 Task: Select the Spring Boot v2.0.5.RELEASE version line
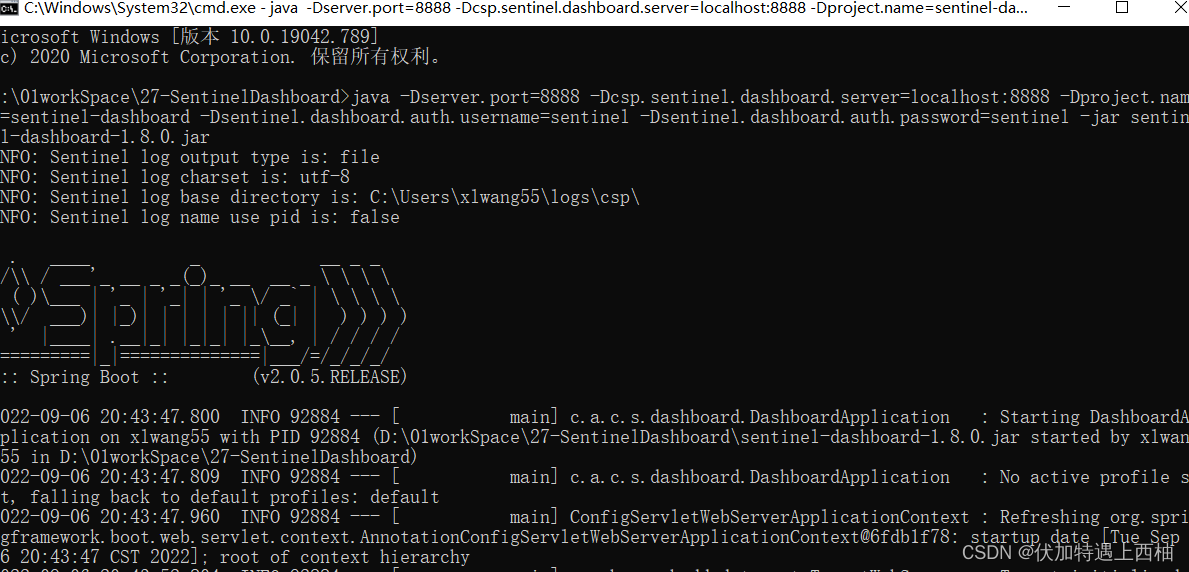(203, 377)
